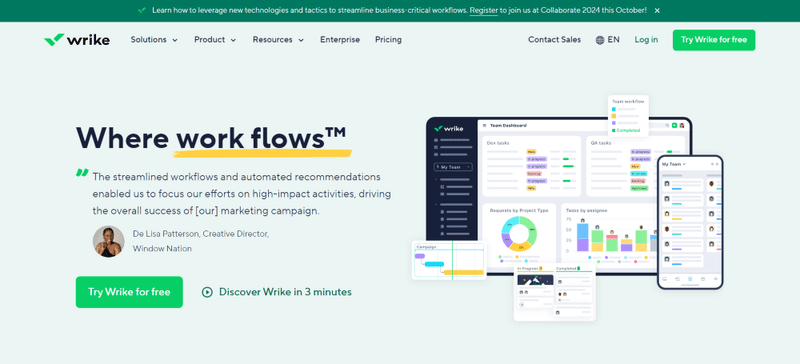Viewport: 800px width, 364px height.
Task: Open the Pricing page
Action: coord(388,40)
